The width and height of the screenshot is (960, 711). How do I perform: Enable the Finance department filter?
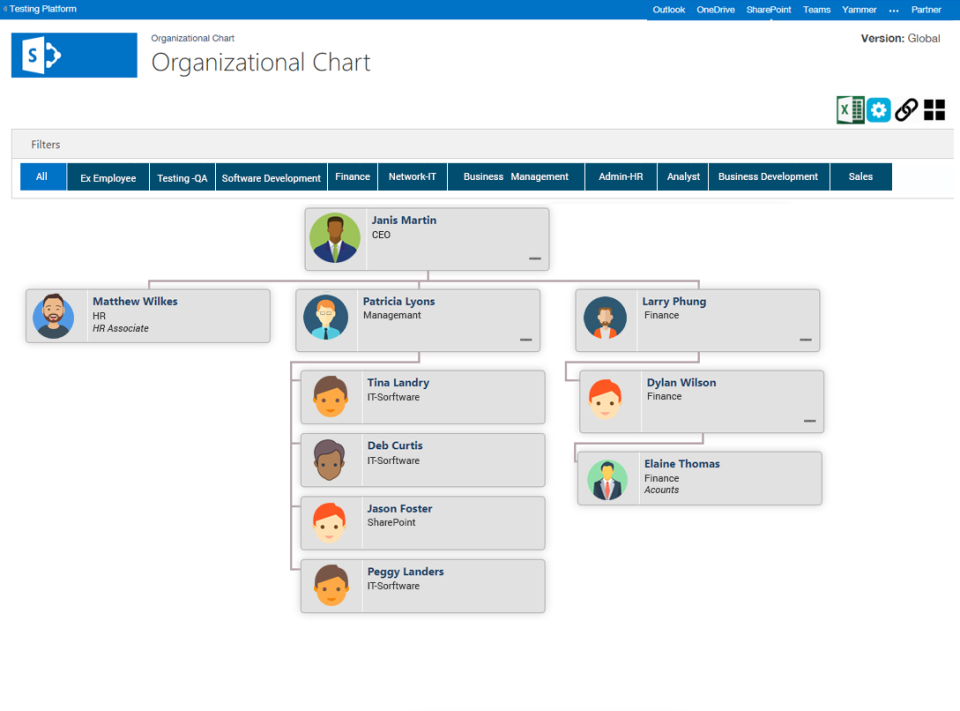tap(352, 176)
